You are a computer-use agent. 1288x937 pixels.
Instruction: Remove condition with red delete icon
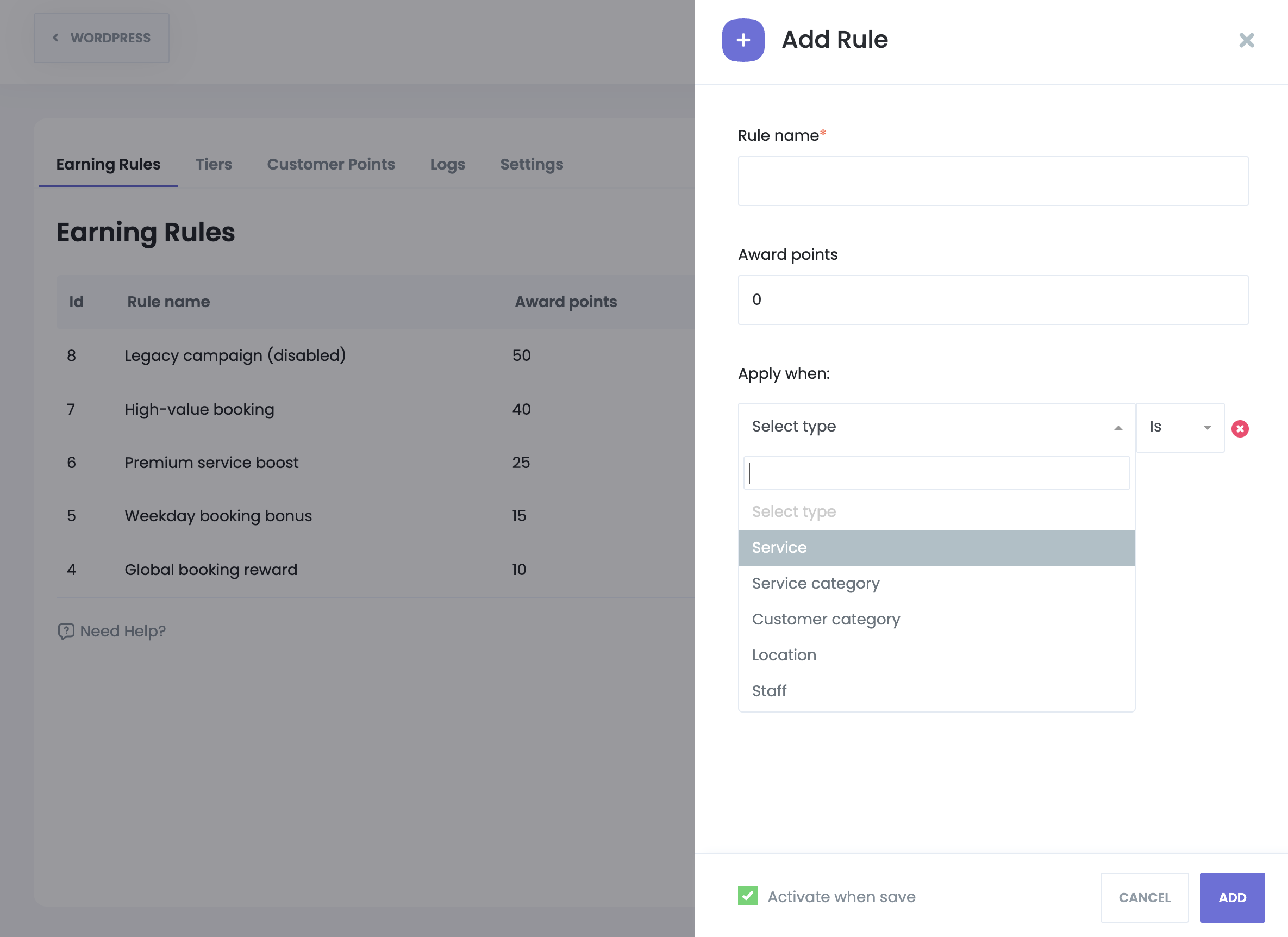1240,429
